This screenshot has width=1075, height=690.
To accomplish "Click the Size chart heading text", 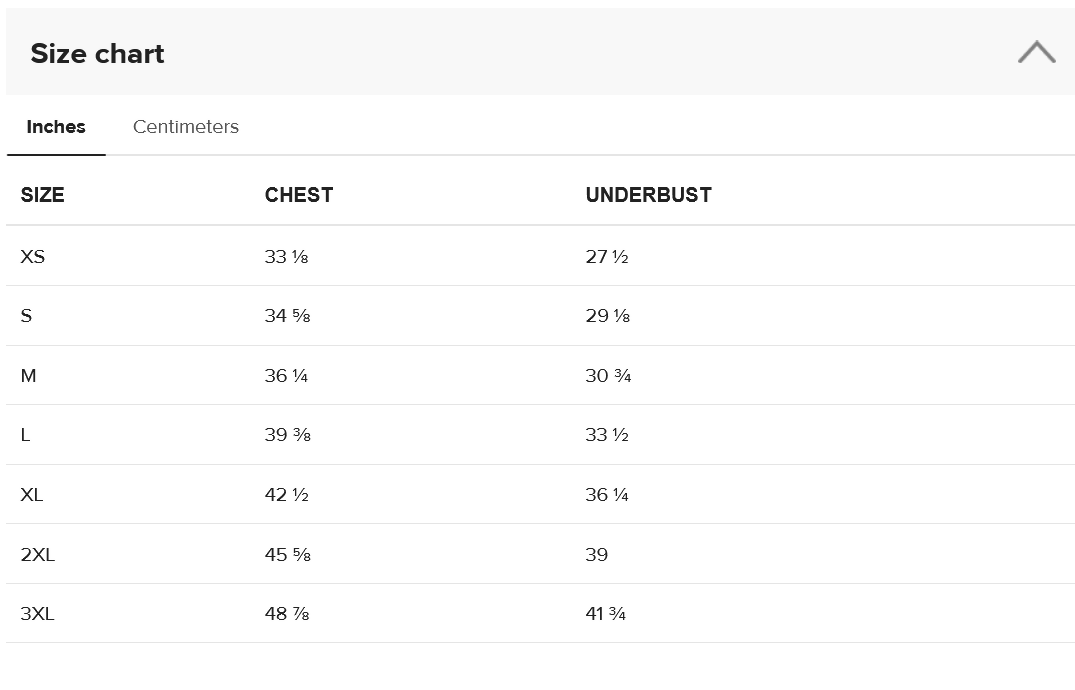I will [97, 54].
